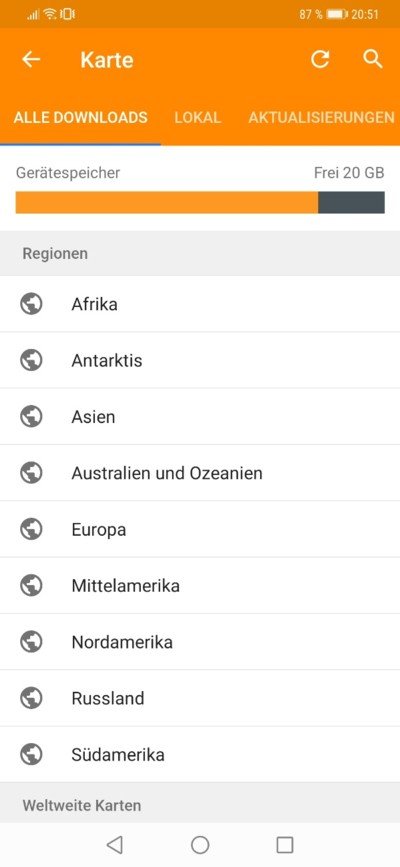Expand the Nordamerika region
Image resolution: width=400 pixels, height=867 pixels.
[x=200, y=643]
